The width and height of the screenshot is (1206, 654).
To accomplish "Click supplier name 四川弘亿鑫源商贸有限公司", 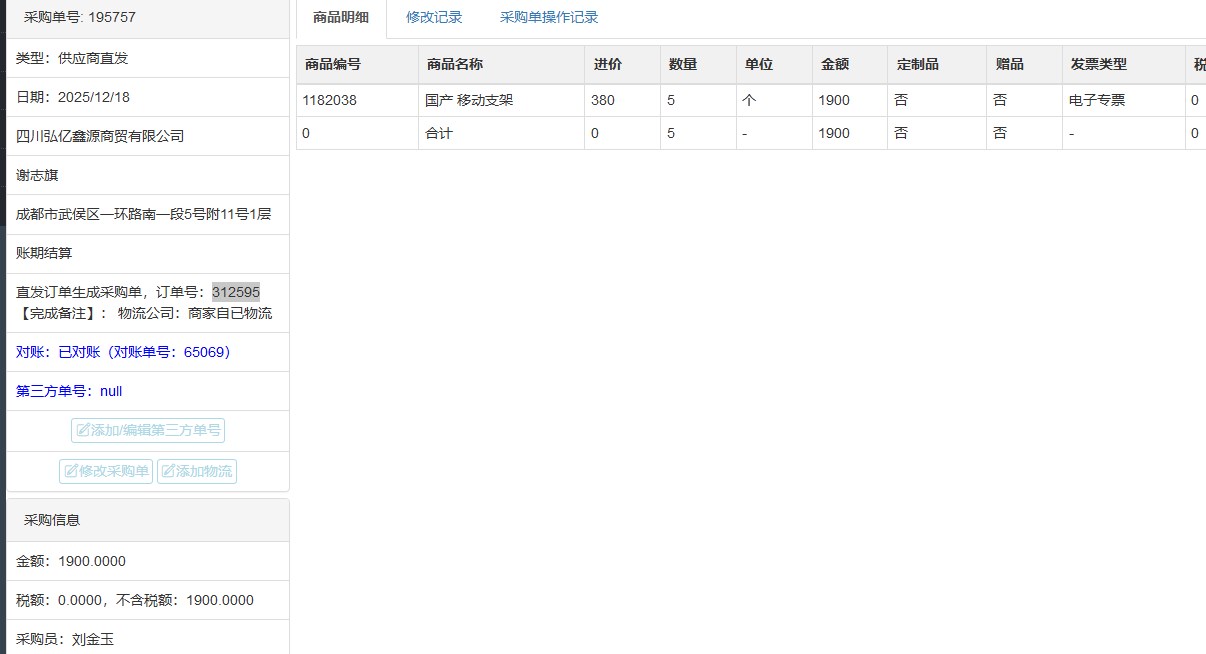I will [x=100, y=136].
